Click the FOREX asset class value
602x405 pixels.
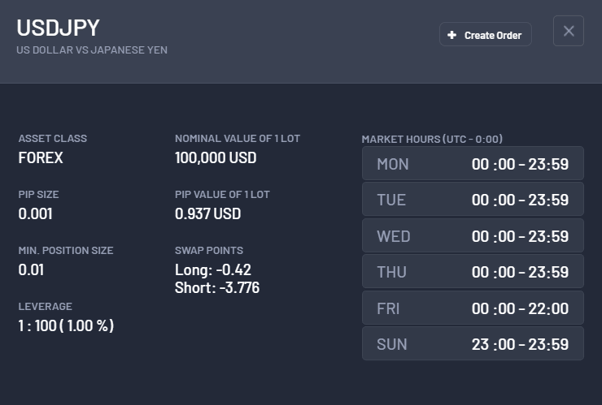click(41, 158)
